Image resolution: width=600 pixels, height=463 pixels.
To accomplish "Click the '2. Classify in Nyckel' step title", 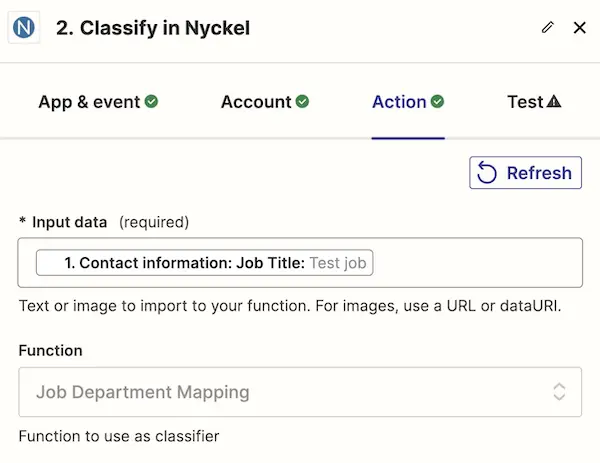I will (153, 28).
